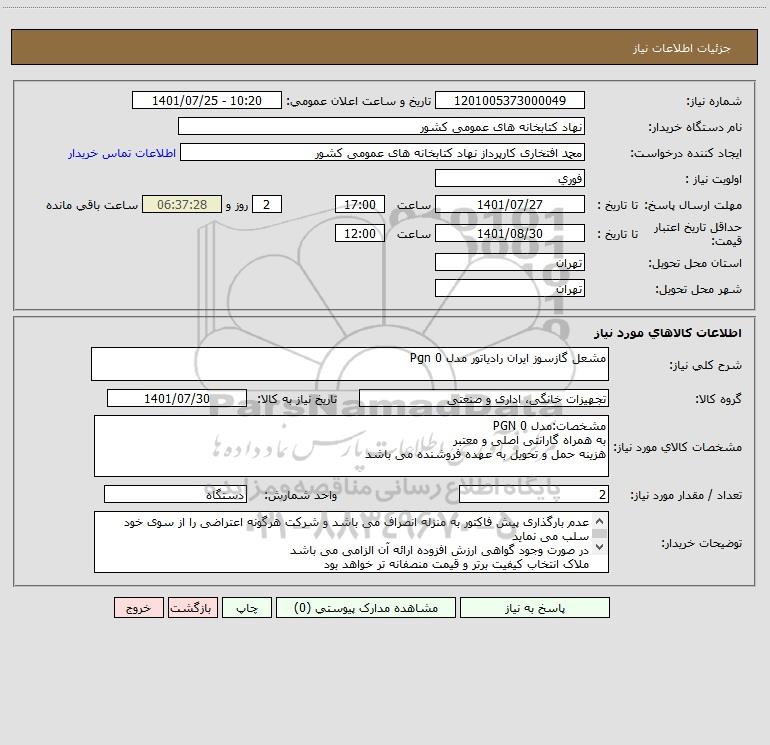Select the need number field 1201005373000049

tap(510, 101)
